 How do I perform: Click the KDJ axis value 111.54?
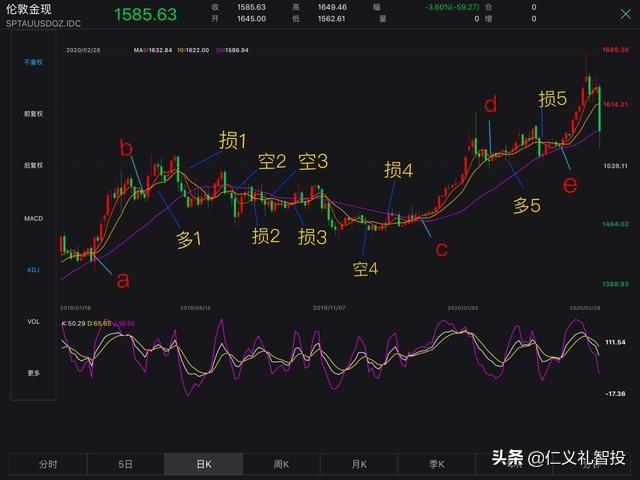pyautogui.click(x=616, y=342)
